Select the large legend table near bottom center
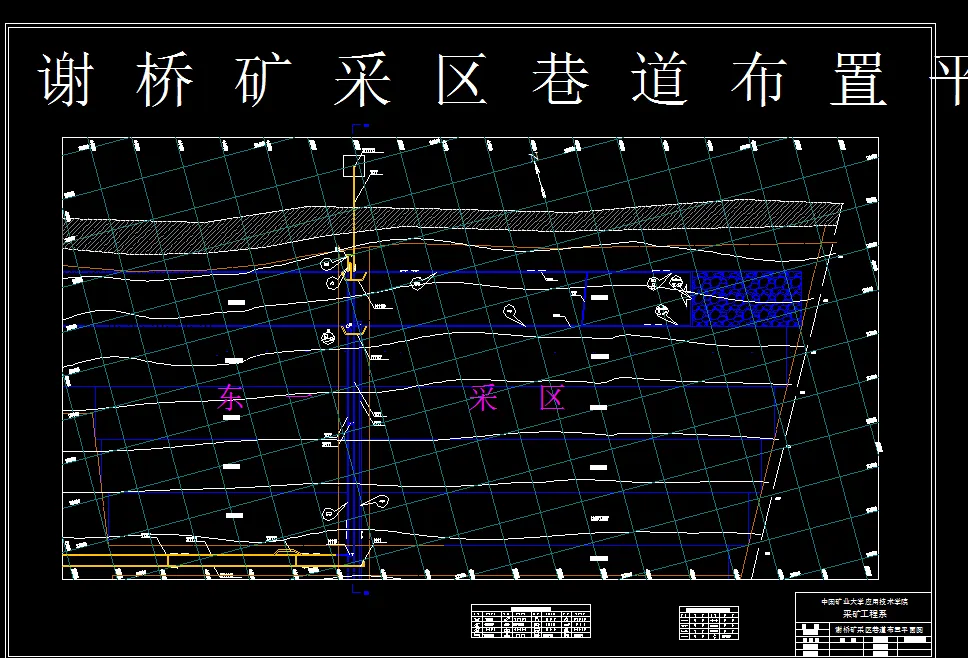This screenshot has width=968, height=658. (530, 618)
